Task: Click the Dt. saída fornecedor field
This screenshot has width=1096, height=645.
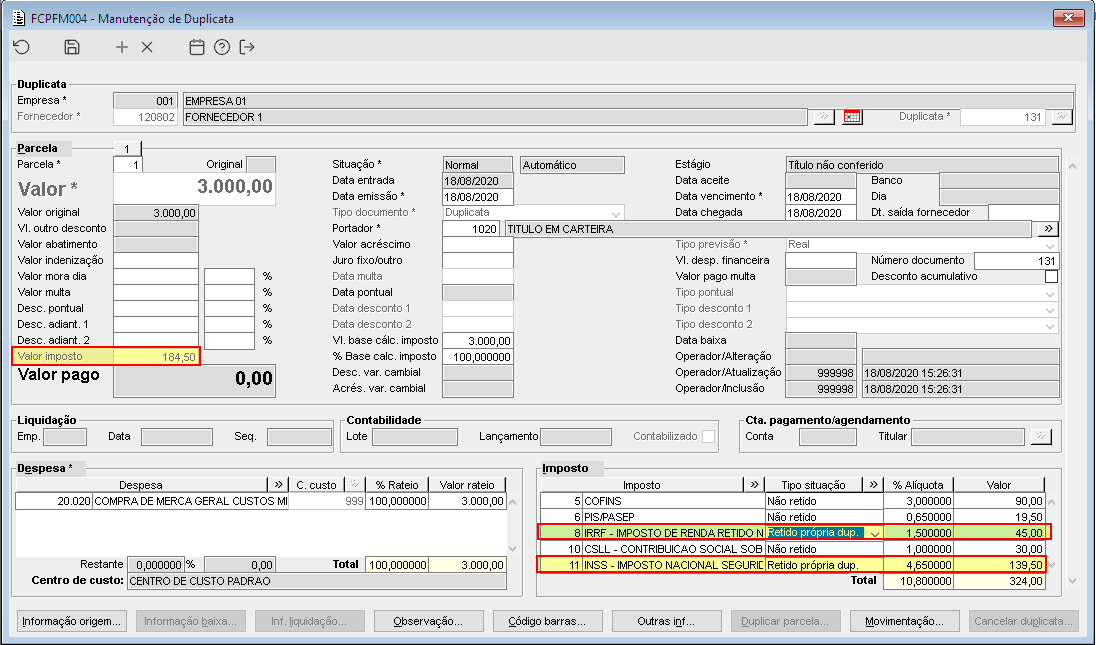Action: point(1023,212)
